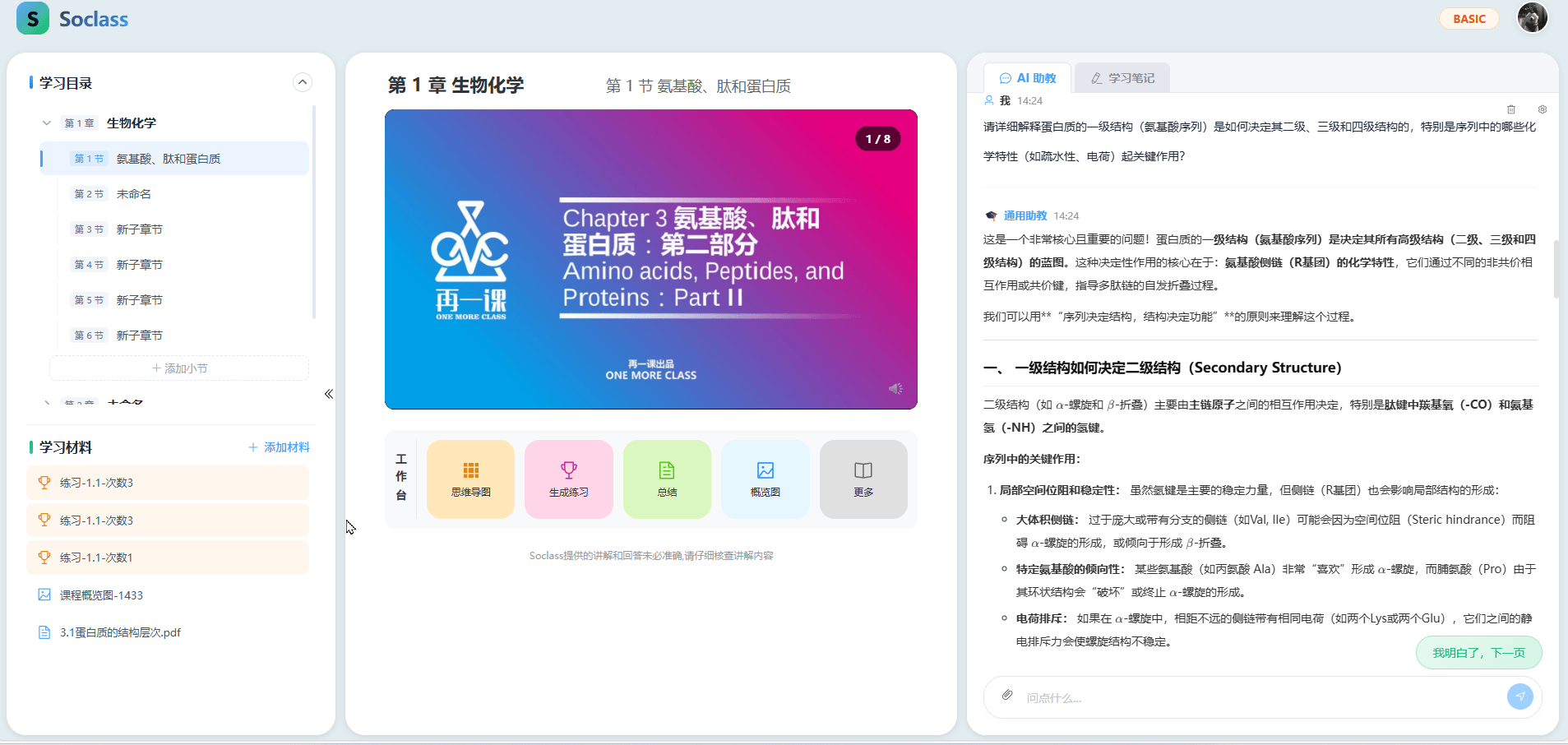Open the 总结 summary tool

667,479
